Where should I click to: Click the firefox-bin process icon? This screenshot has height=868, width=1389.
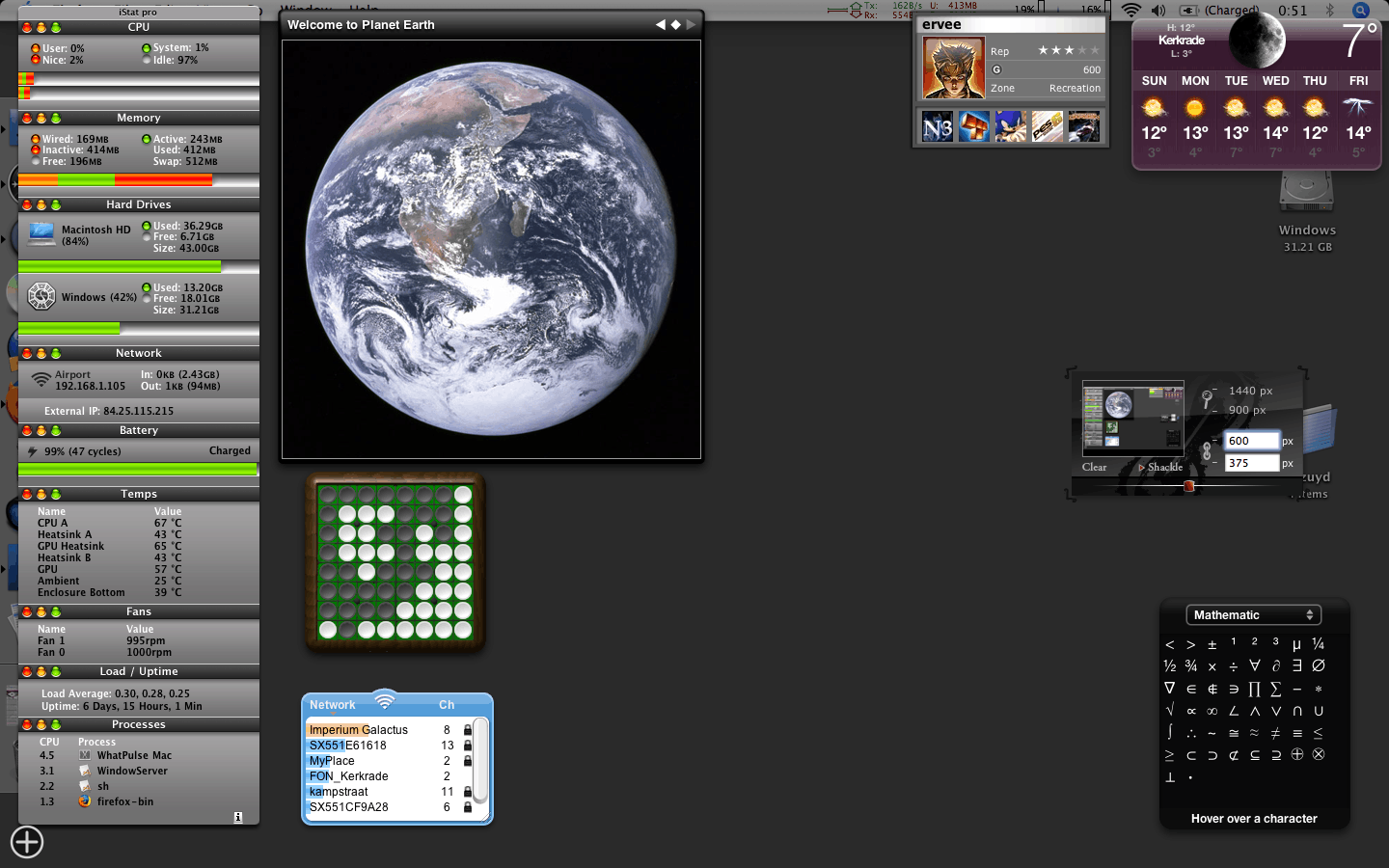85,801
